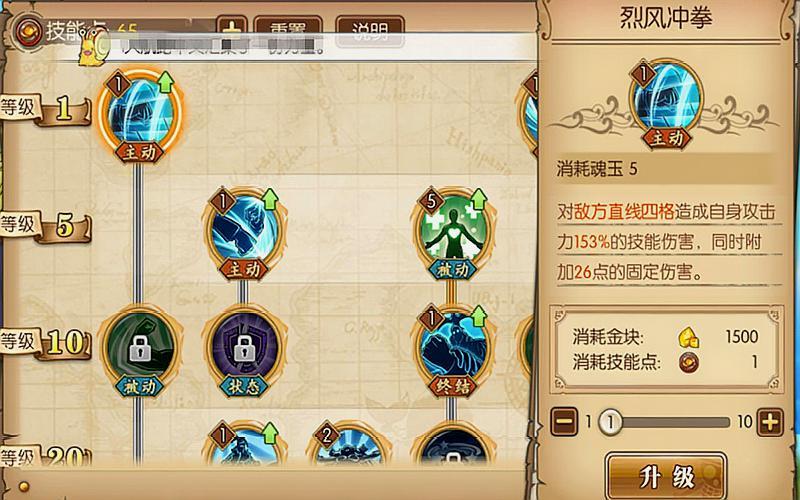Select the leftmost level 20 skill icon

pos(244,444)
